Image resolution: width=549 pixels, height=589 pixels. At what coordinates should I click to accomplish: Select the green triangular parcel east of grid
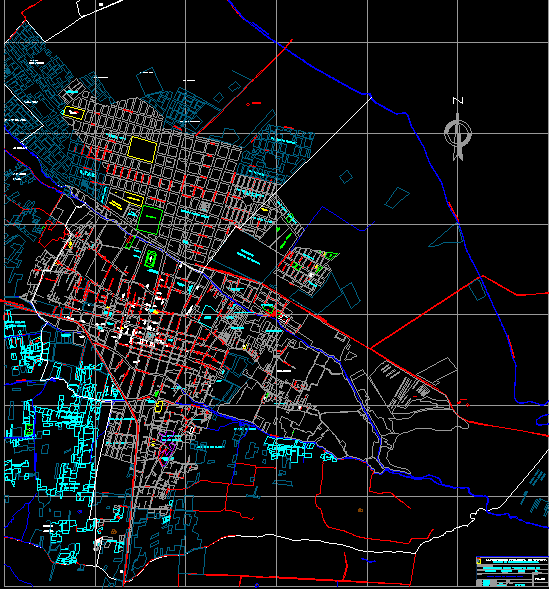[331, 256]
